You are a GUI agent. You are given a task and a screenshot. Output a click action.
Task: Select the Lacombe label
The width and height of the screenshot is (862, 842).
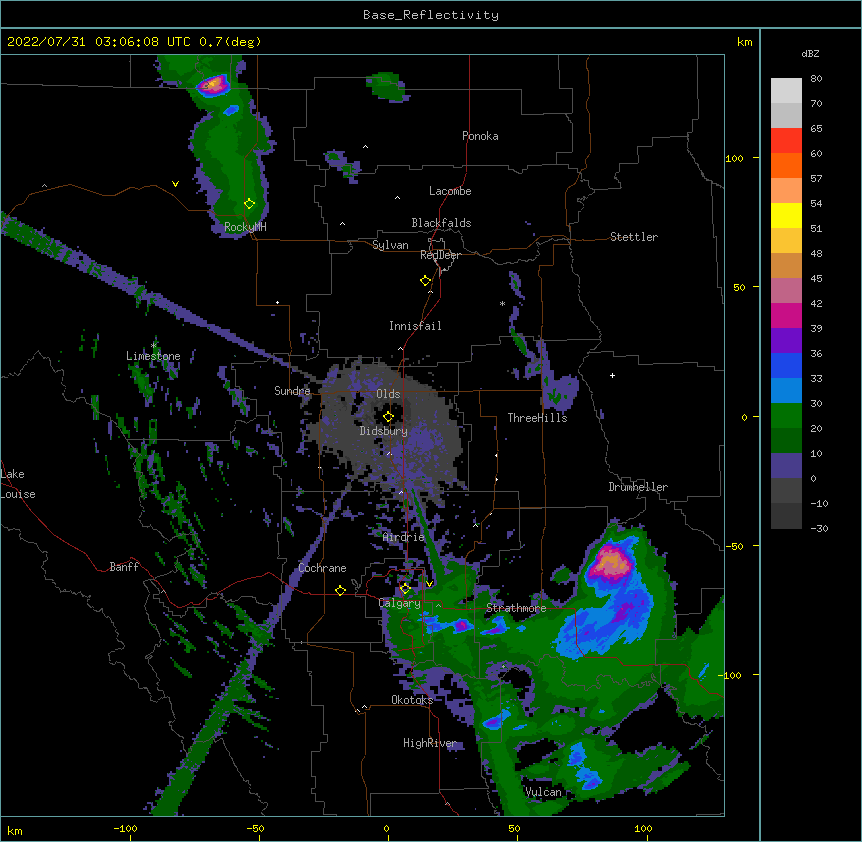[x=450, y=191]
